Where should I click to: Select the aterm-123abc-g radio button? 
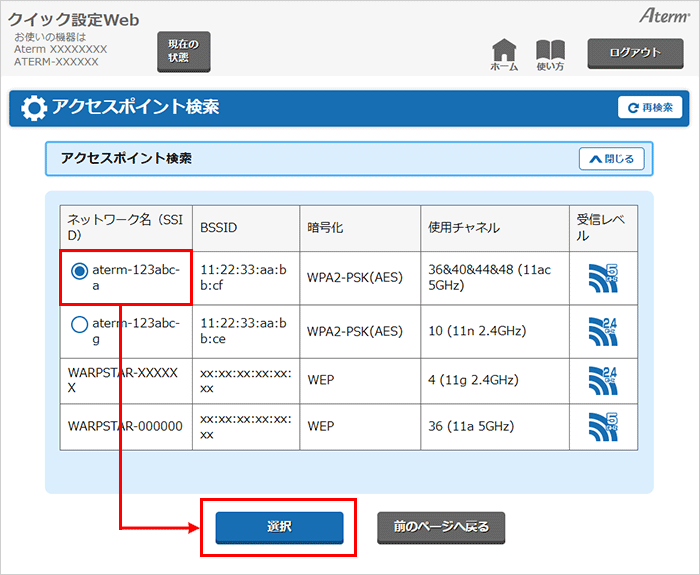pos(79,323)
